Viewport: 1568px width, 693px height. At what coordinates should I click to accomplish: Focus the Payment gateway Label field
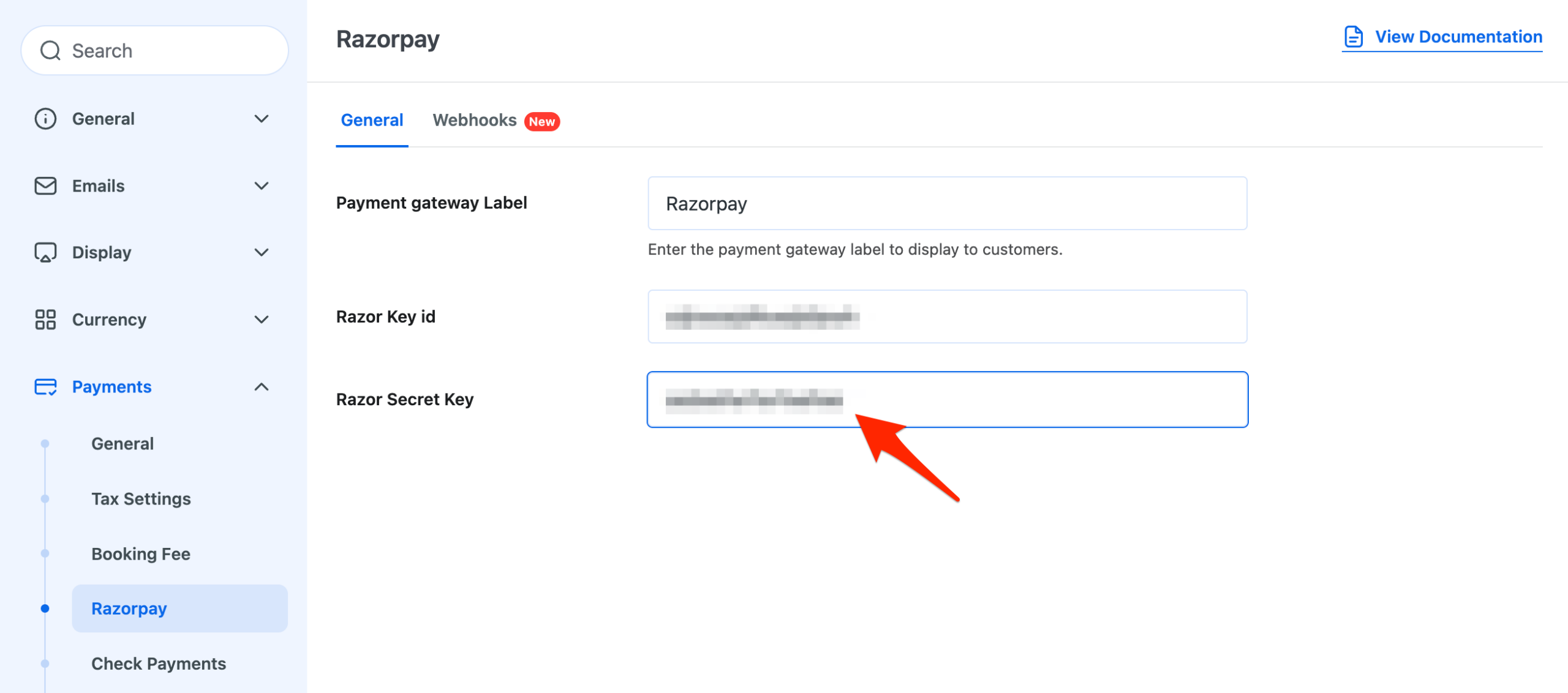pos(947,203)
